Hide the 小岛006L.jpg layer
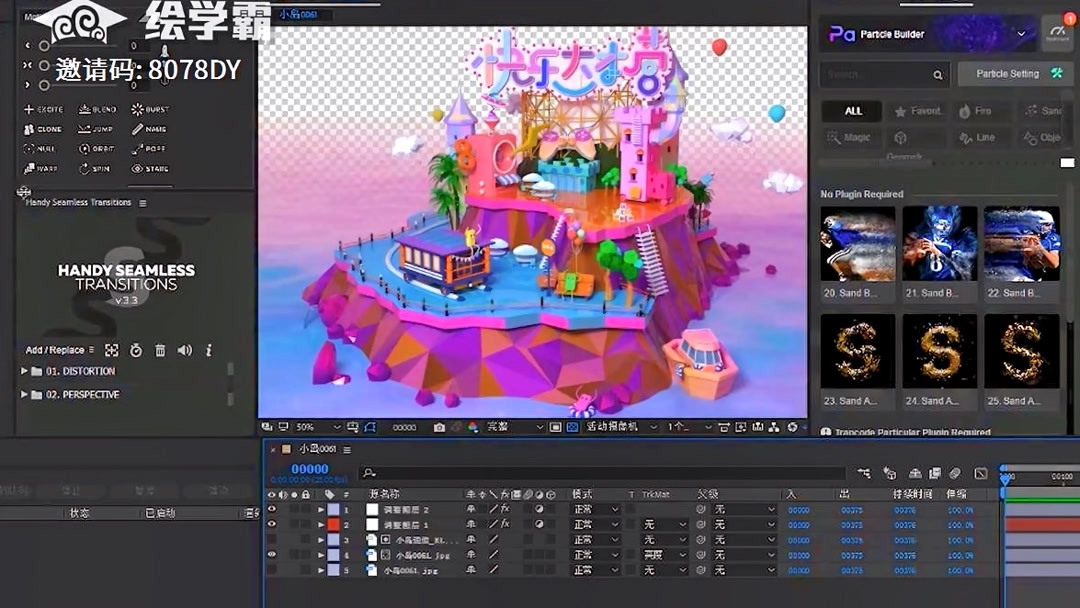Image resolution: width=1080 pixels, height=608 pixels. point(271,555)
